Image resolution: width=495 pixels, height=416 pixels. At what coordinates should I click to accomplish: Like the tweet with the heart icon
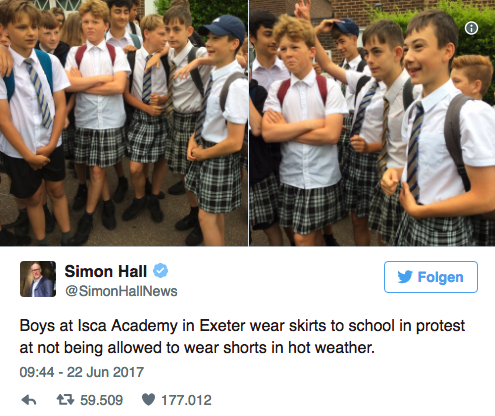pos(149,400)
